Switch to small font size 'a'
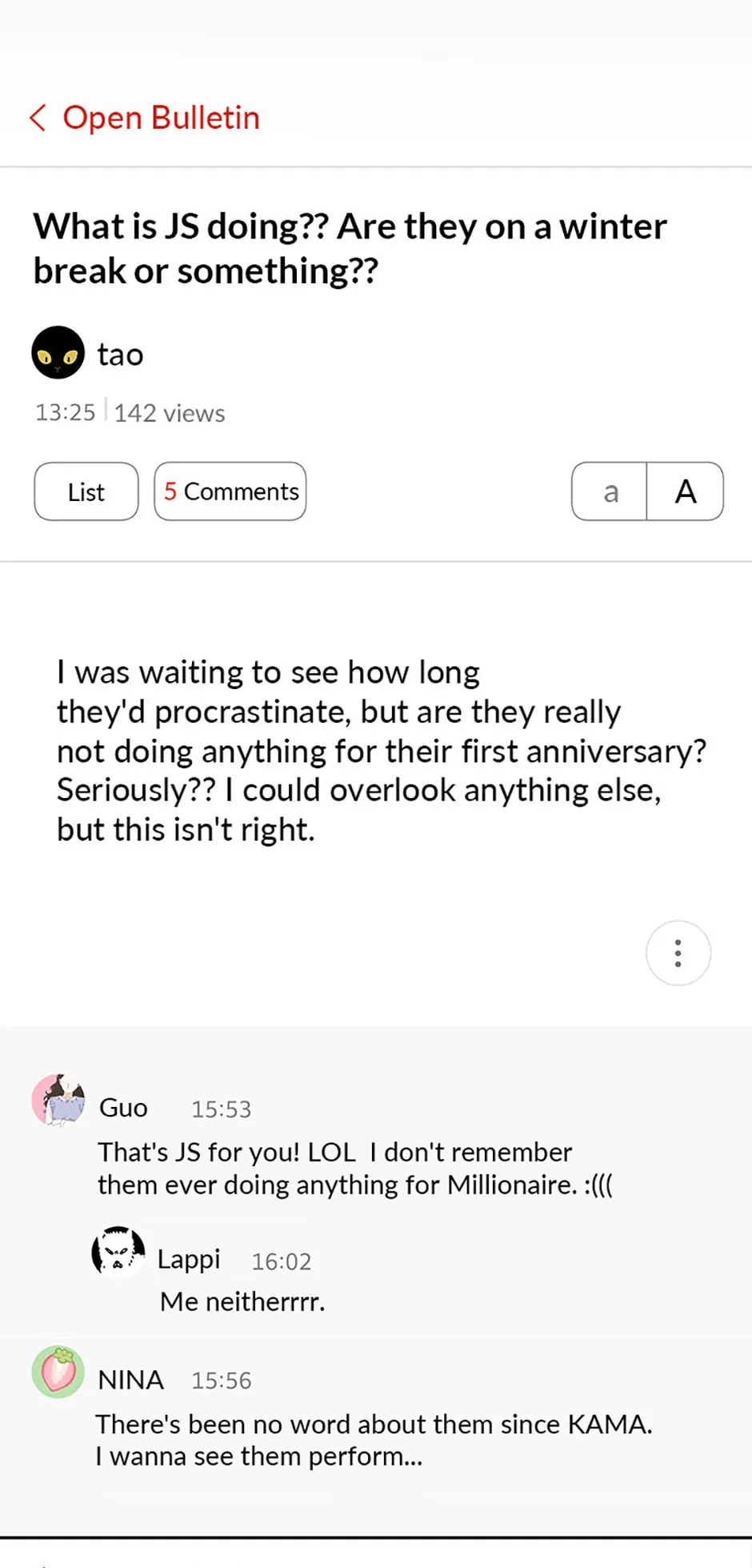This screenshot has height=1568, width=752. pyautogui.click(x=610, y=491)
